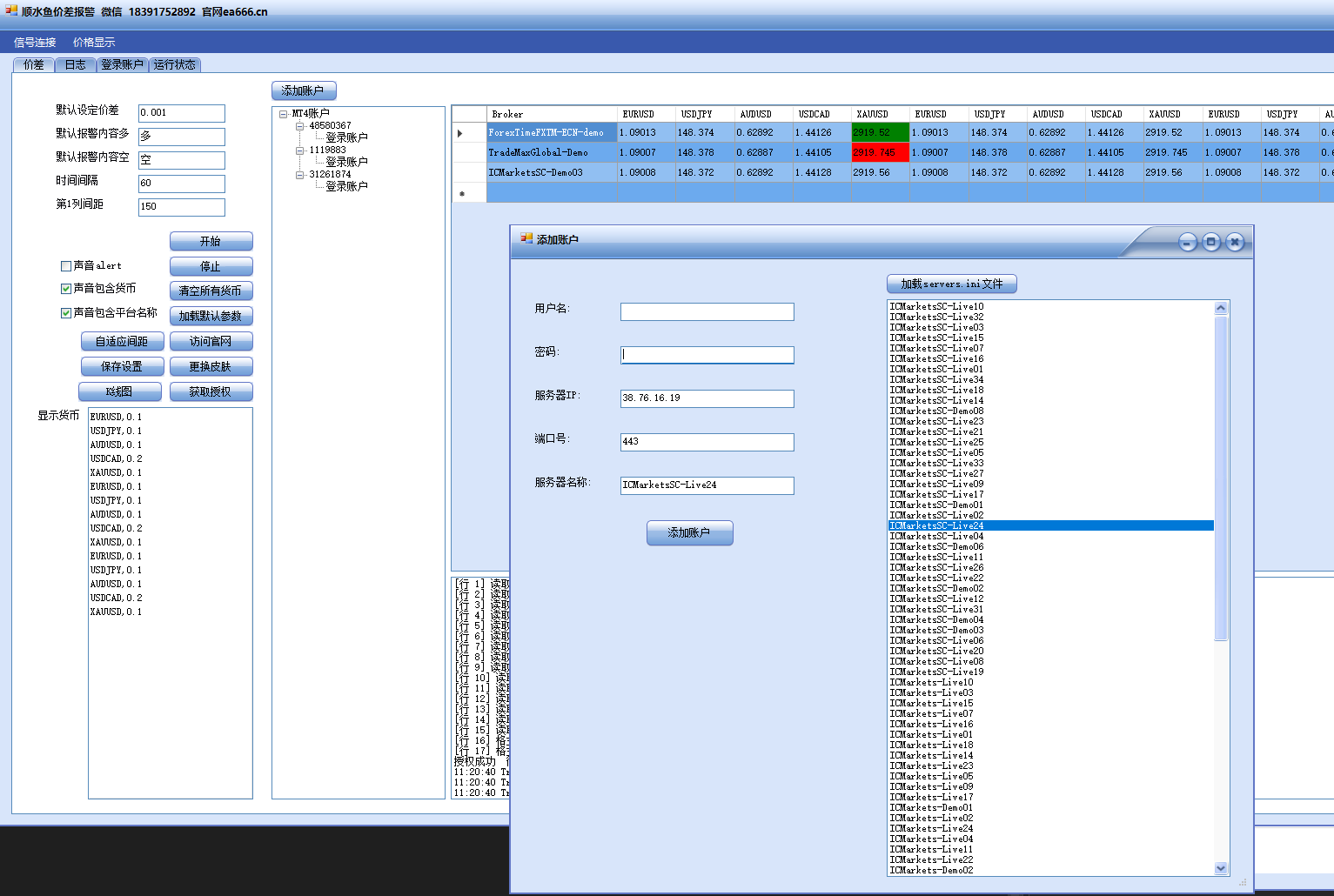The width and height of the screenshot is (1334, 896).
Task: Click the row selector arrow beside ForexTimeFXTM-ECN-demo
Action: tap(460, 133)
